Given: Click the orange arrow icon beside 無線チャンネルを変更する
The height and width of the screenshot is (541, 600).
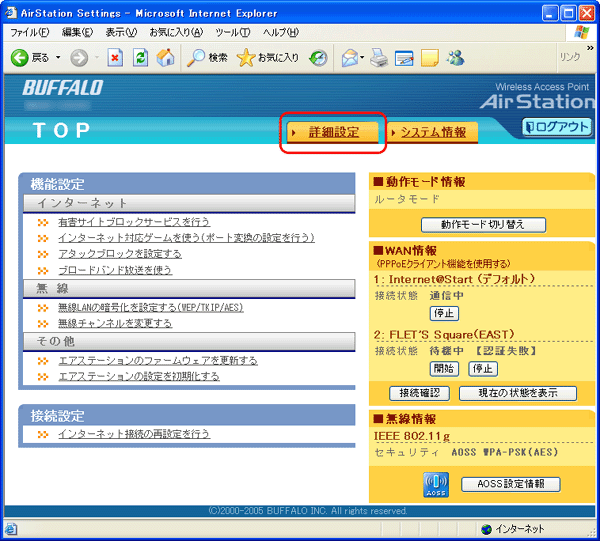Looking at the screenshot, I should pos(43,324).
